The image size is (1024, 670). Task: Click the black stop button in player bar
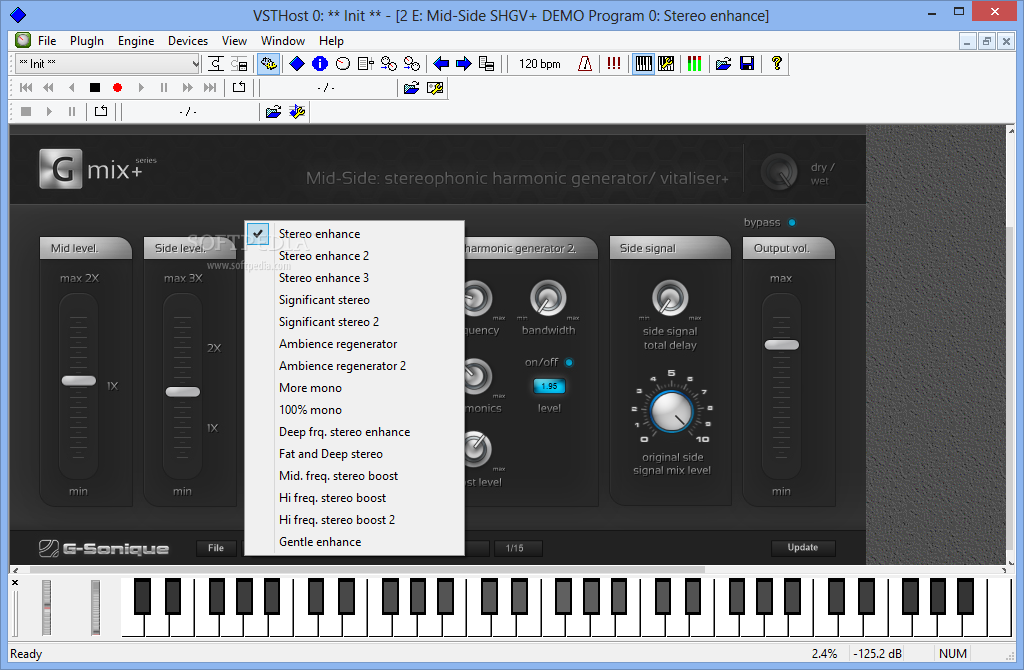[x=95, y=88]
